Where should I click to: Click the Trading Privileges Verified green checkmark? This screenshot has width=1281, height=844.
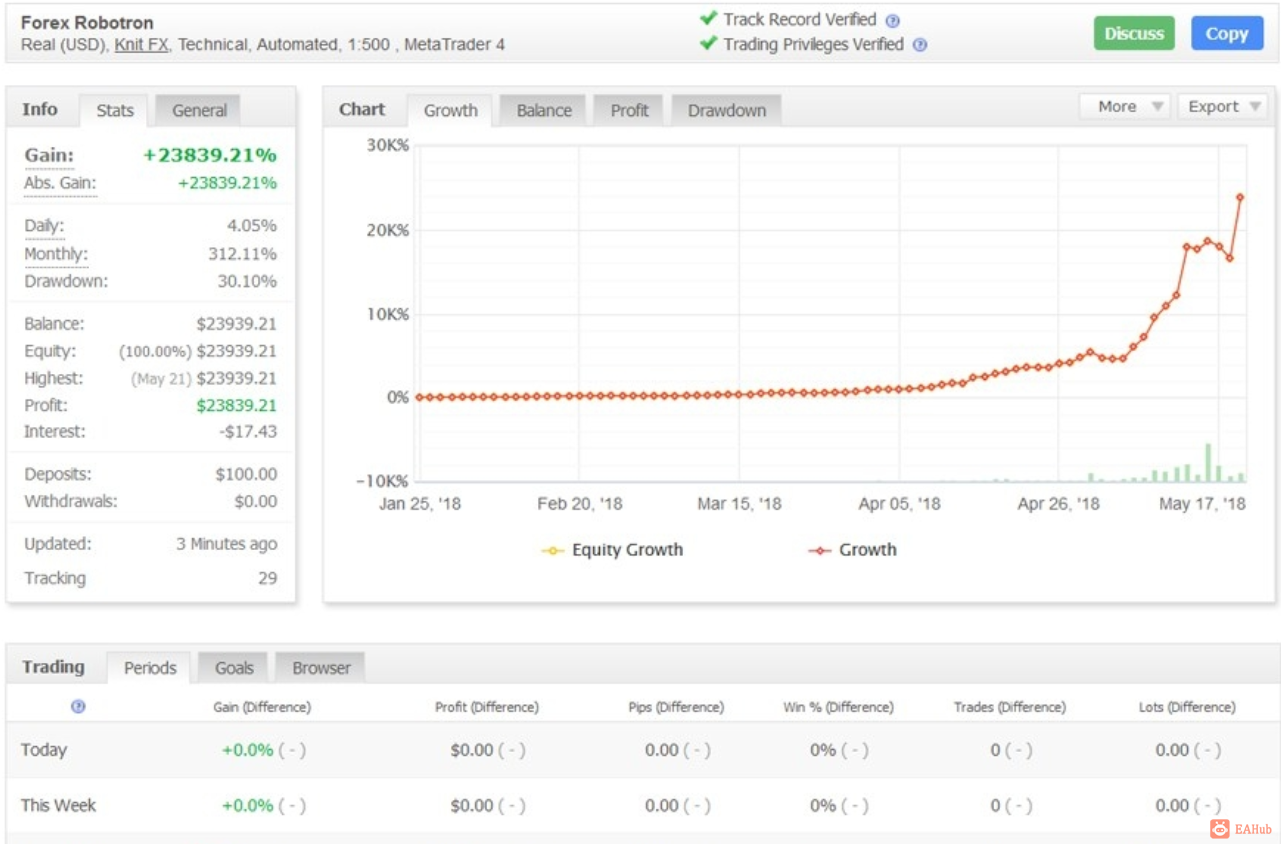pos(709,43)
